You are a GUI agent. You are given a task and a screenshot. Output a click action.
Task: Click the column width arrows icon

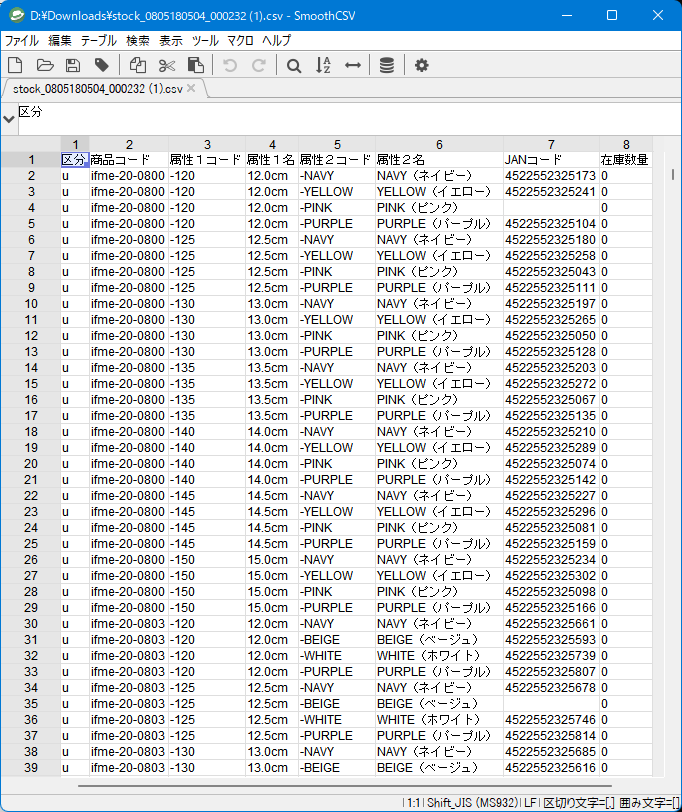pos(352,65)
